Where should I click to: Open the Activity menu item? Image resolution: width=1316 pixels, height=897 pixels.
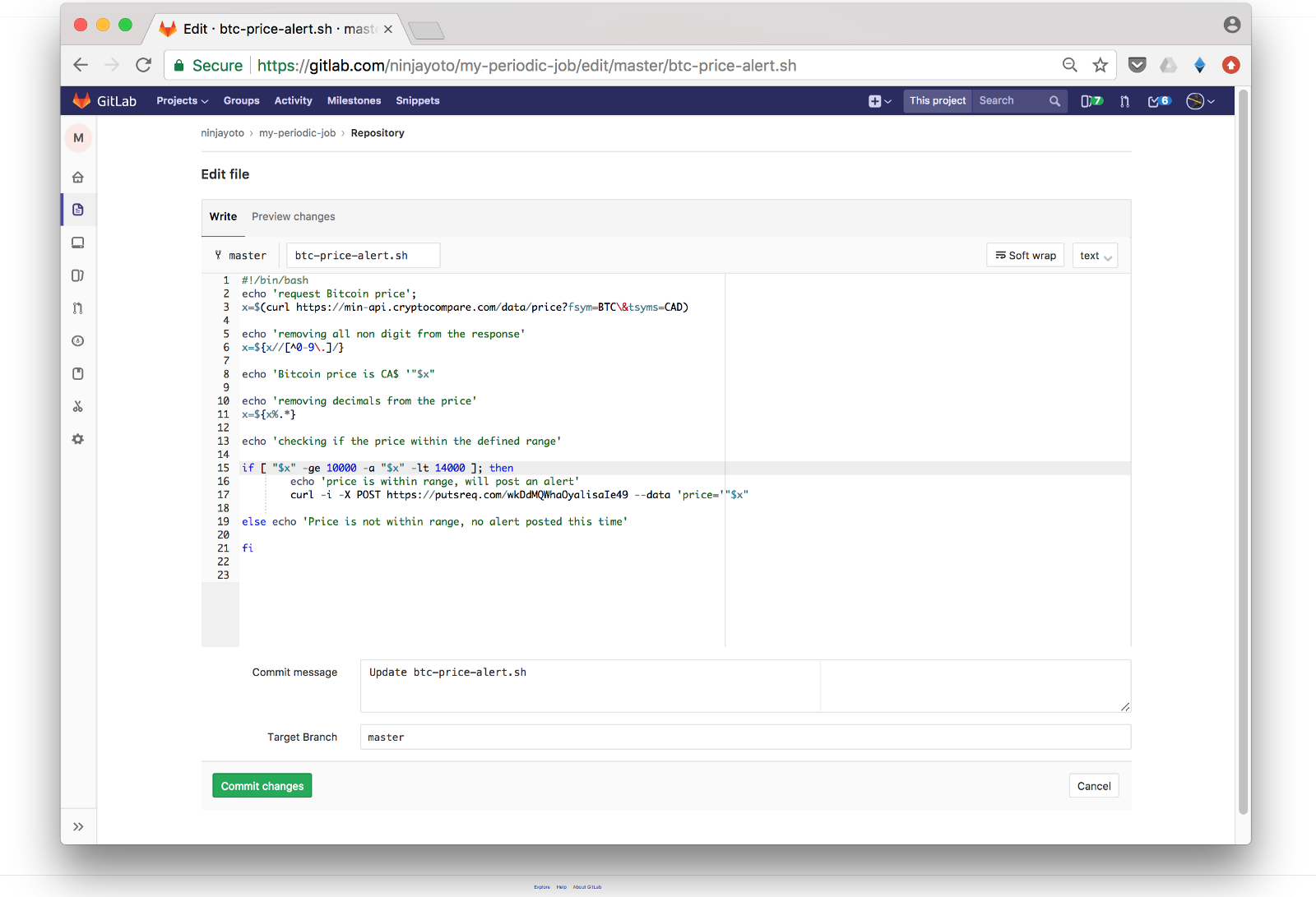[x=293, y=101]
